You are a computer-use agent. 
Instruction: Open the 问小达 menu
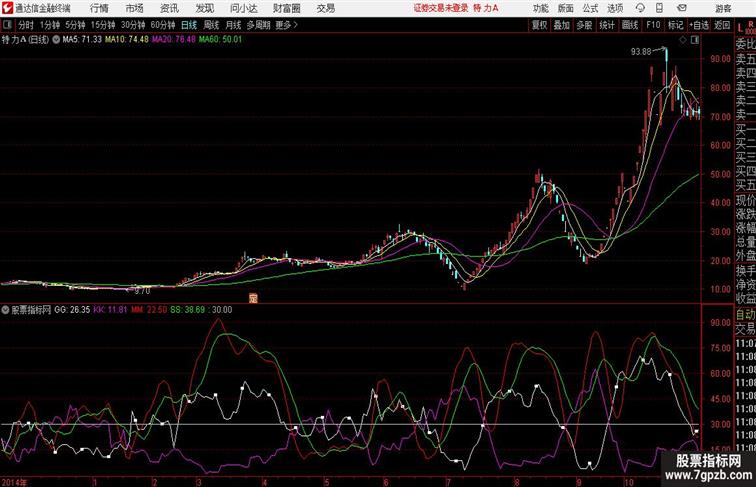(244, 8)
